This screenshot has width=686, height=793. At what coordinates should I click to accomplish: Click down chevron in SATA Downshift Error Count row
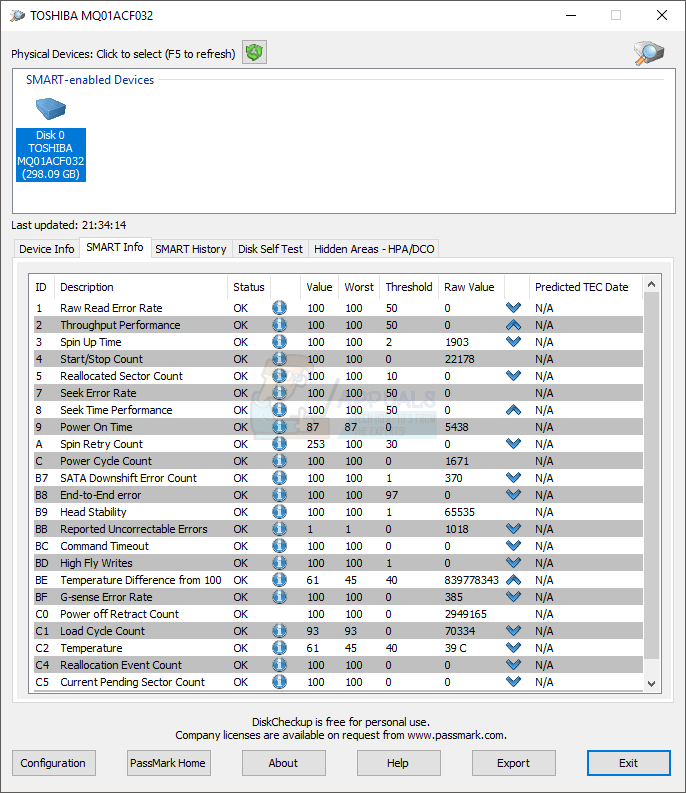tap(513, 478)
